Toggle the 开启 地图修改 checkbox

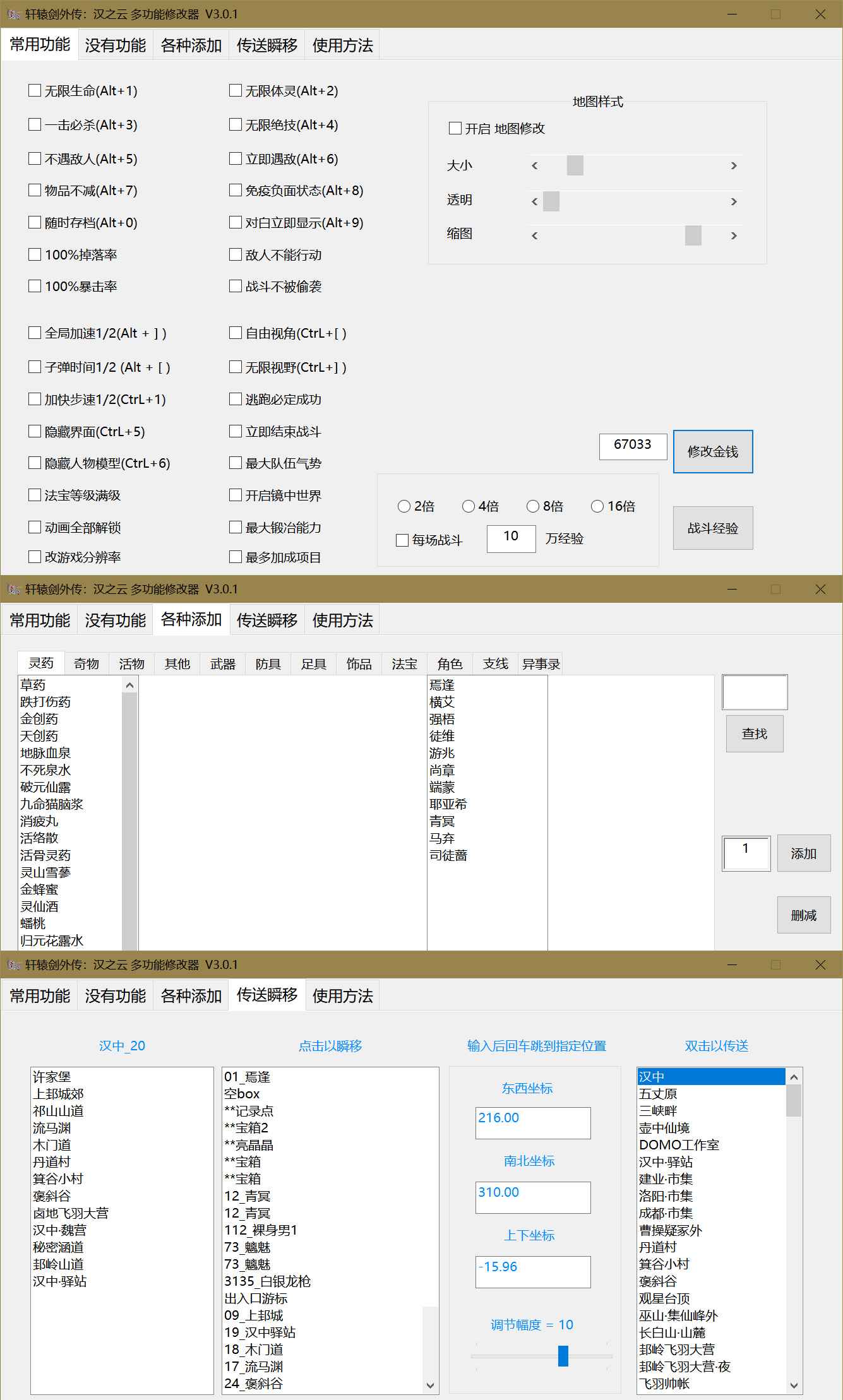(x=455, y=129)
